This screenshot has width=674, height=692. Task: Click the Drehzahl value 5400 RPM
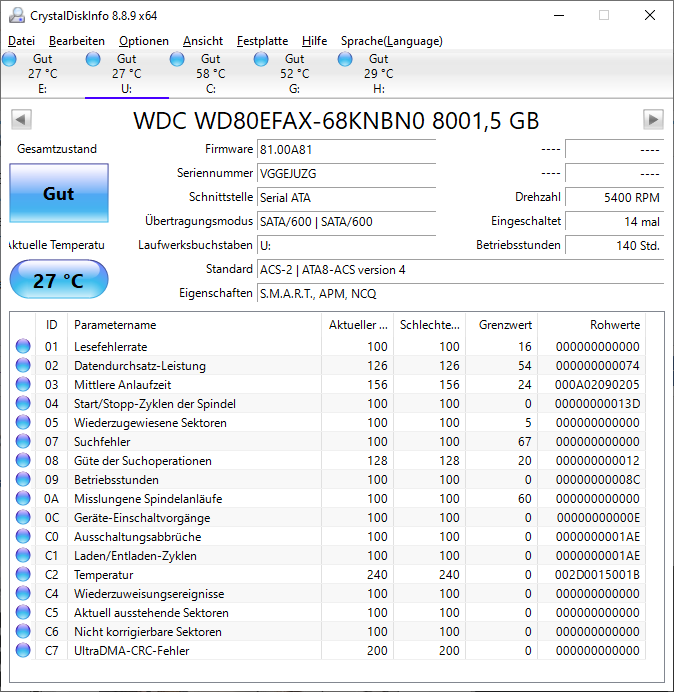tap(614, 197)
